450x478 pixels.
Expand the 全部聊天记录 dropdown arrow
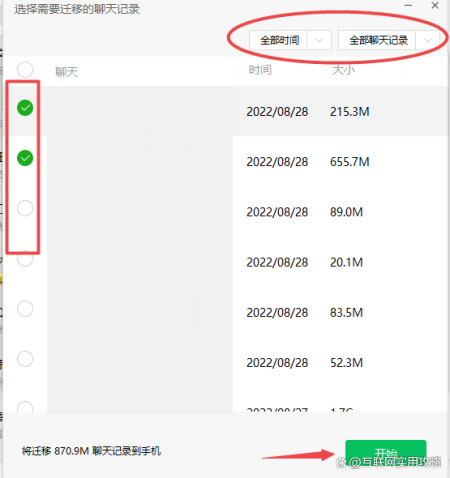click(428, 40)
